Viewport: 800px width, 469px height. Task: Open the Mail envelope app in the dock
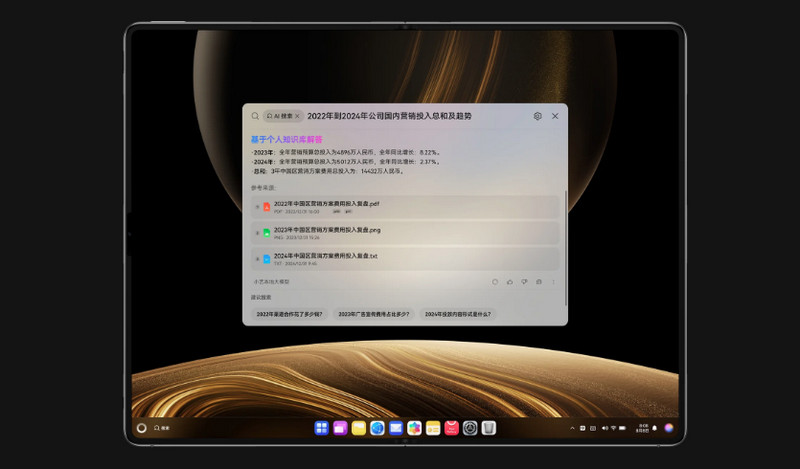tap(396, 428)
